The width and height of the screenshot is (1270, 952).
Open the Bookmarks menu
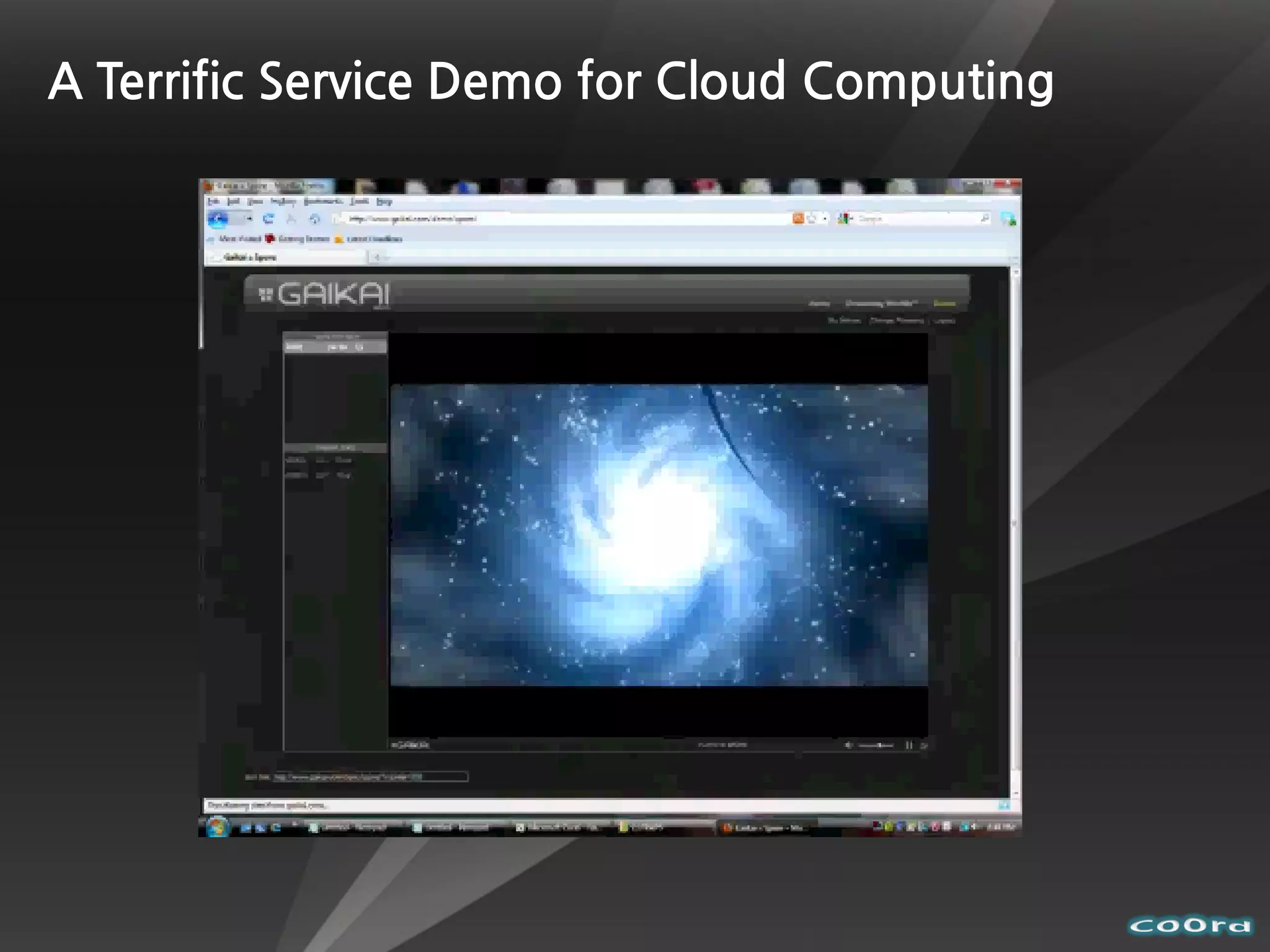(323, 201)
